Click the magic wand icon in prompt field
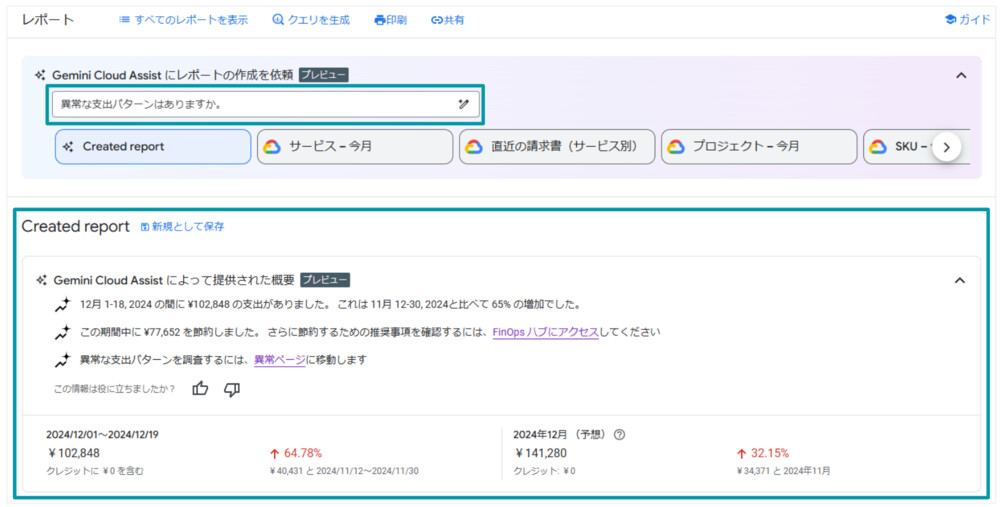Viewport: 1000px width, 507px height. pos(464,104)
